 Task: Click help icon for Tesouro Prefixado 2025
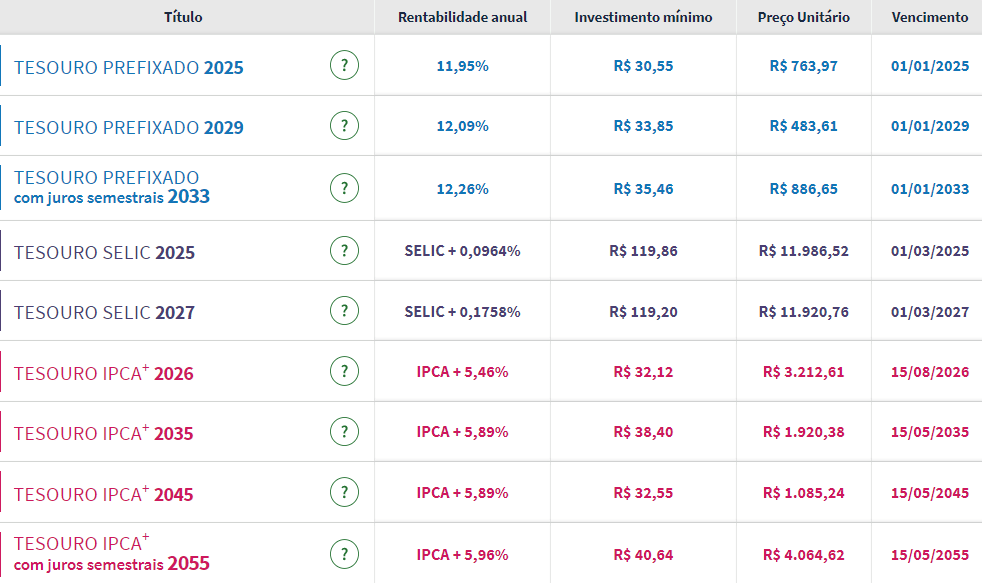tap(344, 66)
